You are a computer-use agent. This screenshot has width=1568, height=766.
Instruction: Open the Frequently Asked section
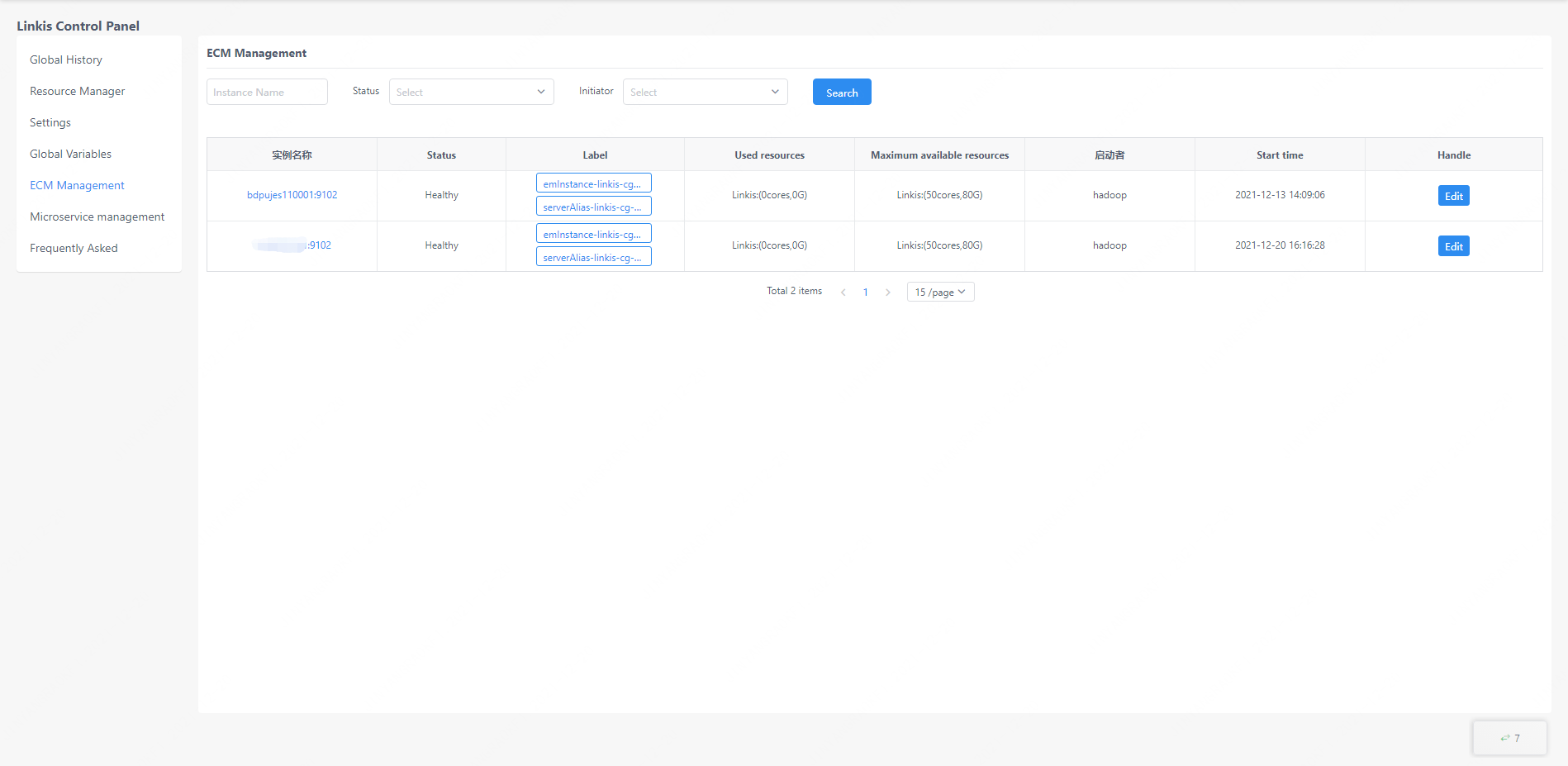pyautogui.click(x=74, y=249)
